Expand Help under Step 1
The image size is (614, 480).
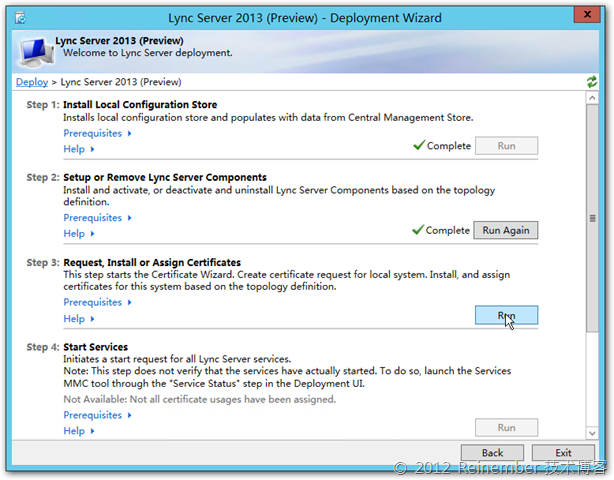[79, 149]
